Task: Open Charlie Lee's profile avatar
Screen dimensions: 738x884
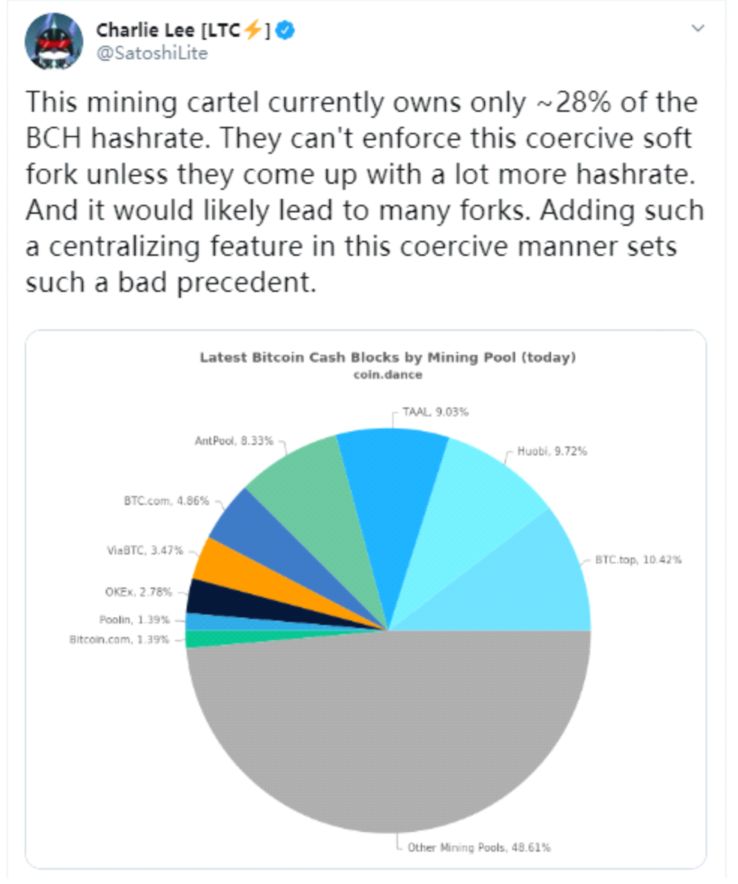Action: click(54, 42)
